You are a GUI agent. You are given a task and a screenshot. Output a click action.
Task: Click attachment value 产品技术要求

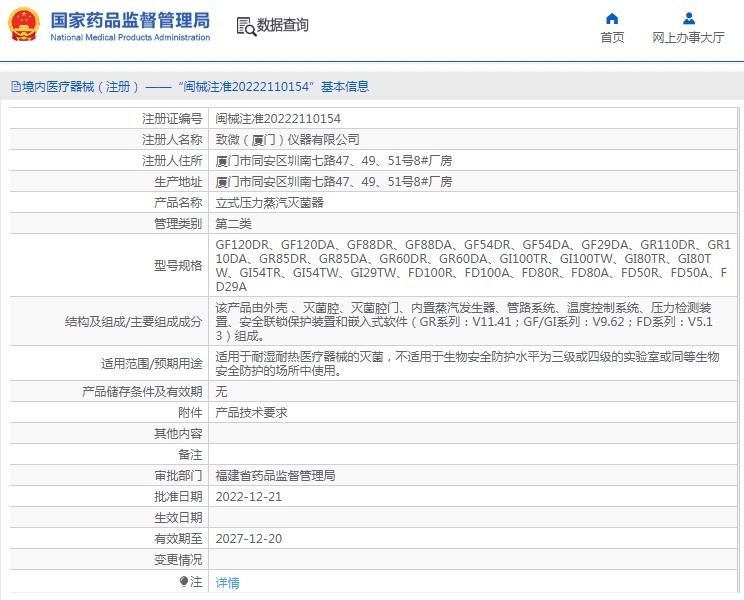pyautogui.click(x=251, y=413)
